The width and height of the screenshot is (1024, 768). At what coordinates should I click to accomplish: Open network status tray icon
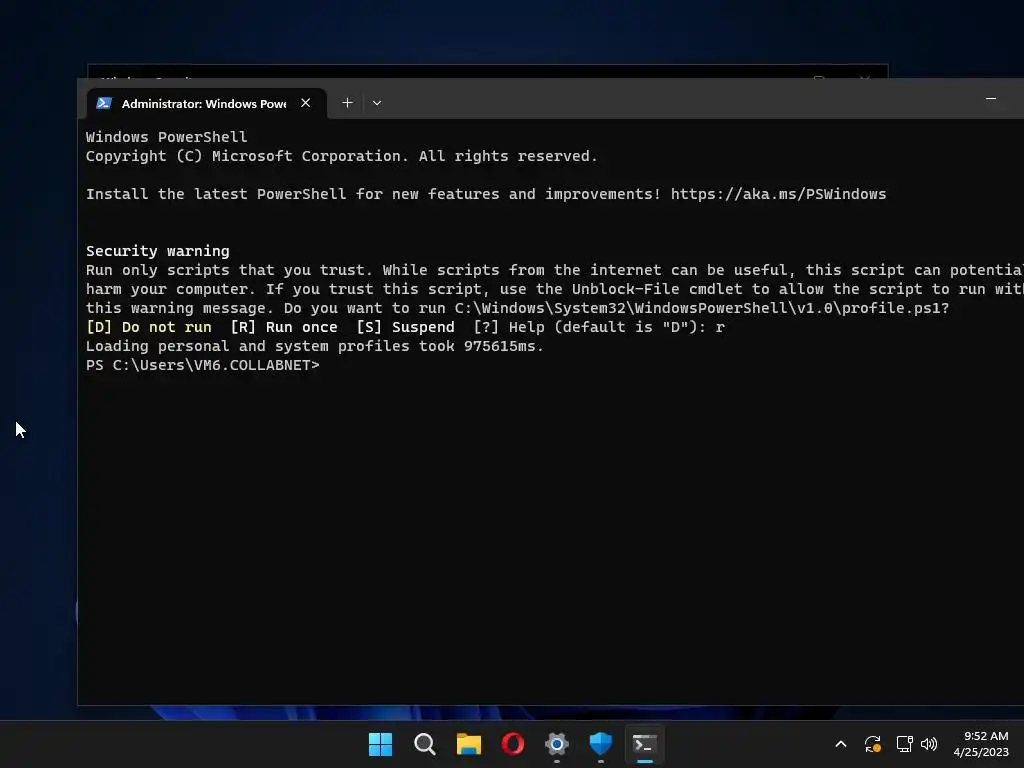(x=904, y=744)
